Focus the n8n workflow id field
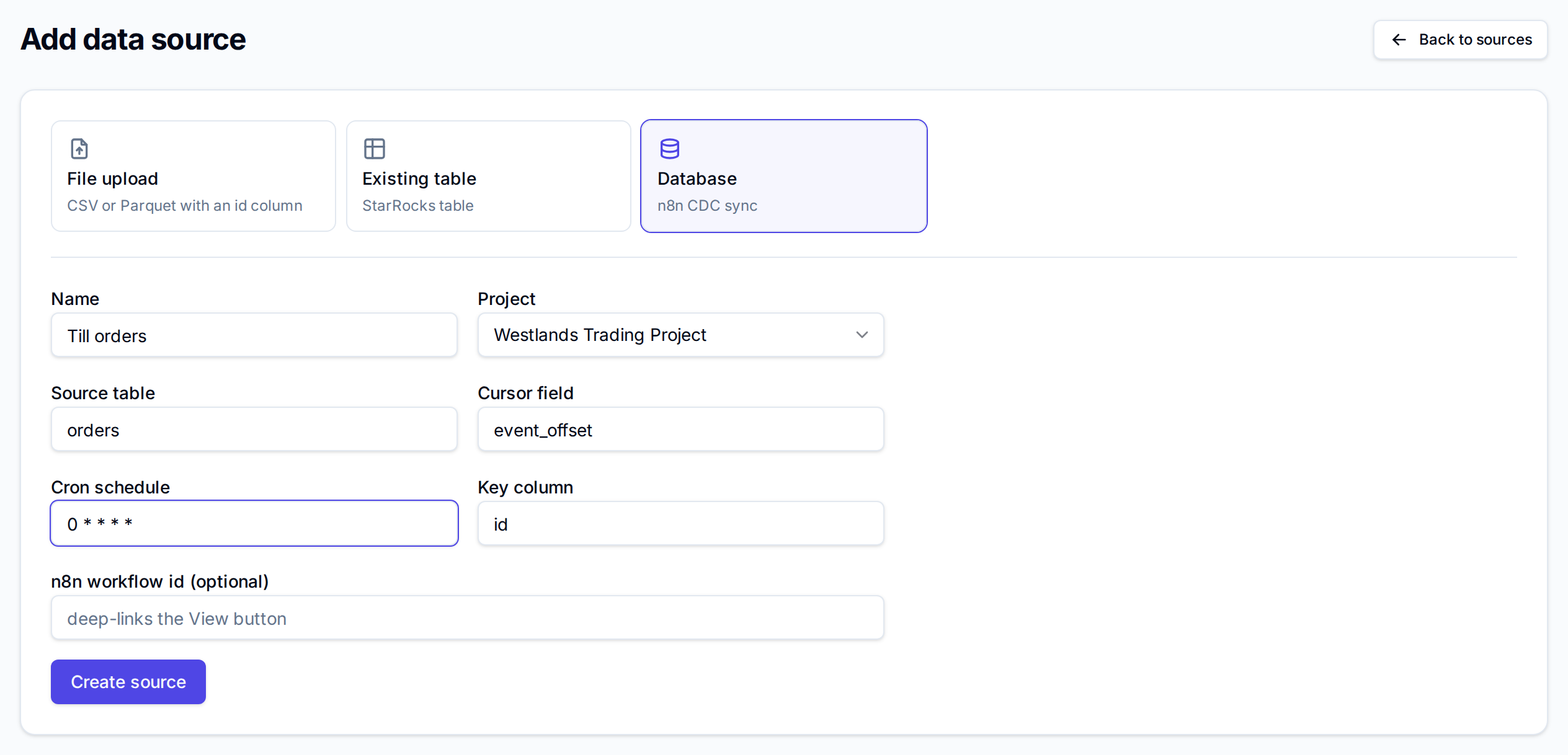The height and width of the screenshot is (755, 1568). [468, 618]
